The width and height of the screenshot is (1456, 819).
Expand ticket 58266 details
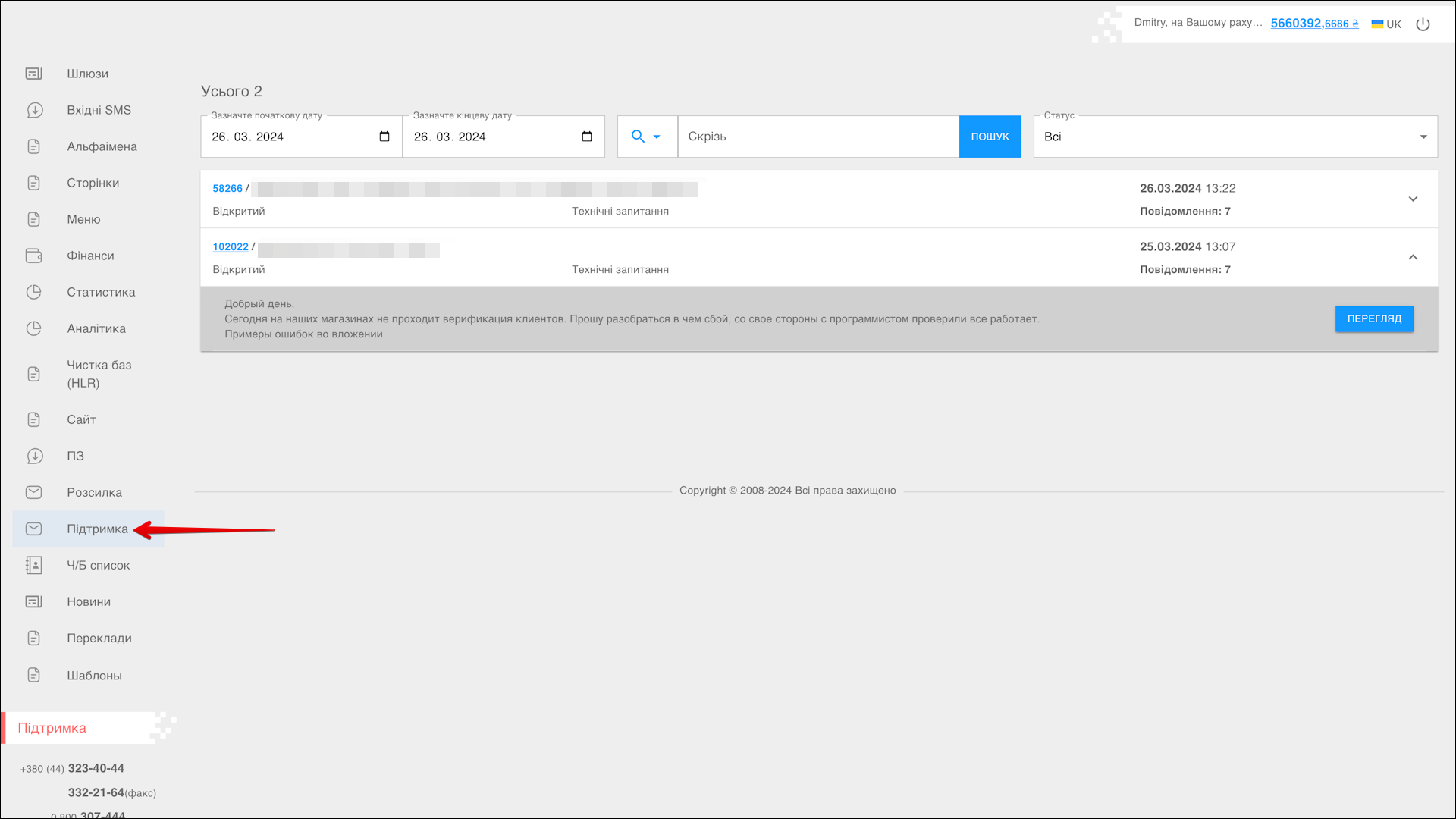point(1413,199)
